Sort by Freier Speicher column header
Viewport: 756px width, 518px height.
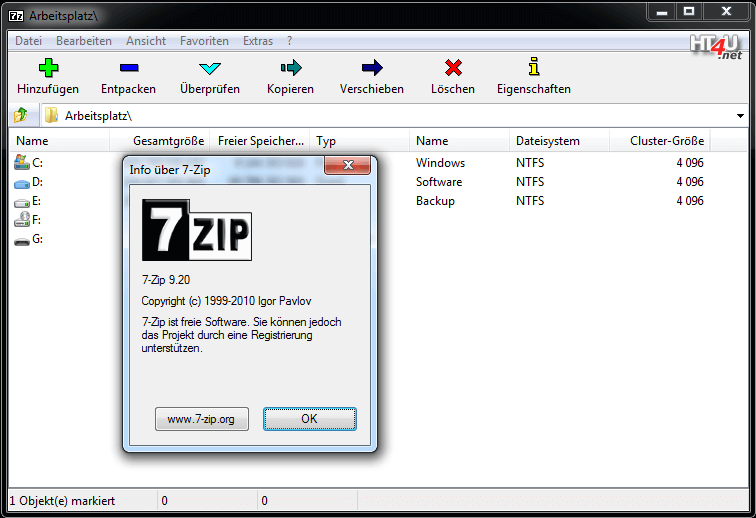click(260, 141)
